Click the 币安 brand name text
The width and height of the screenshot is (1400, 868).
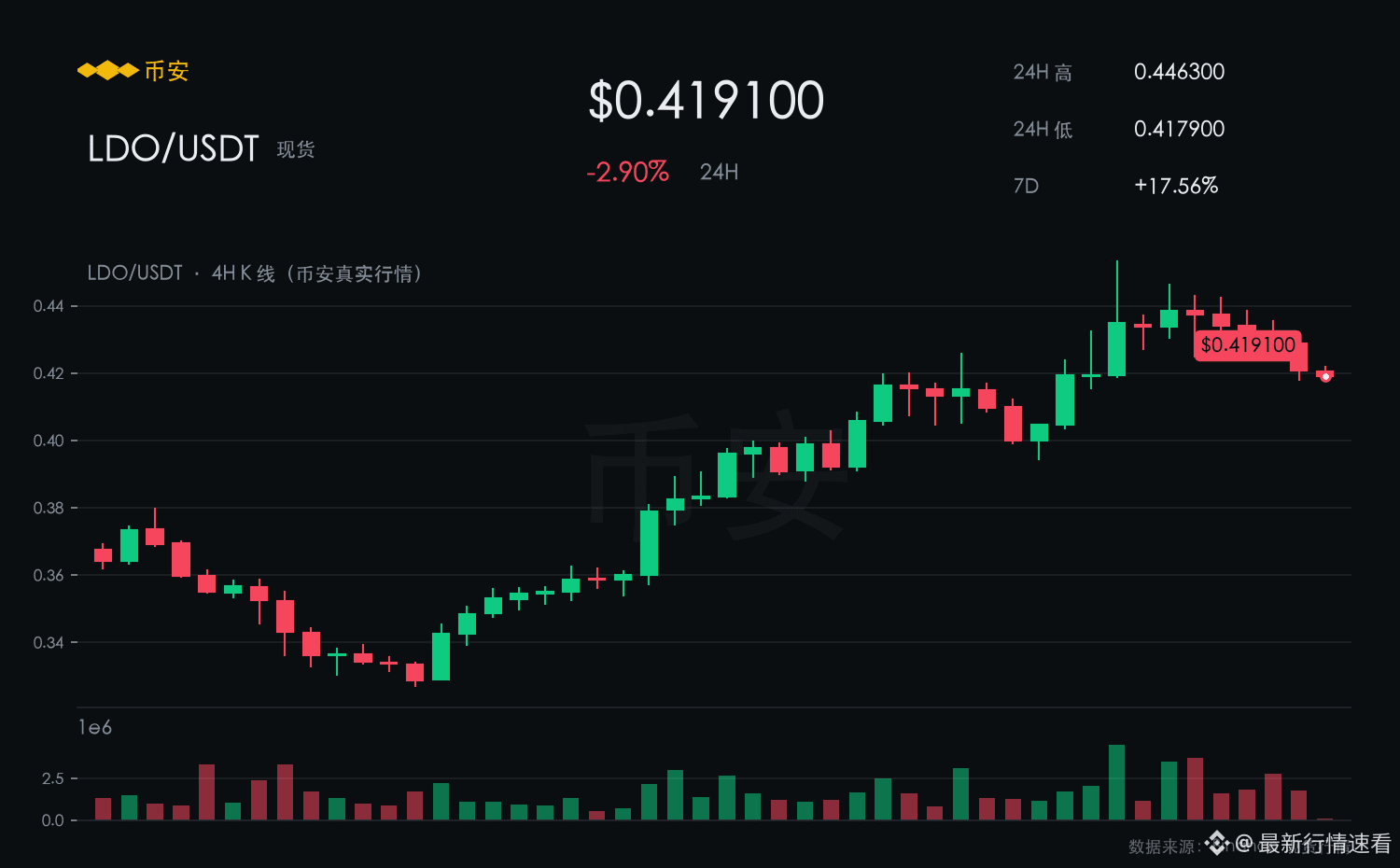point(167,71)
